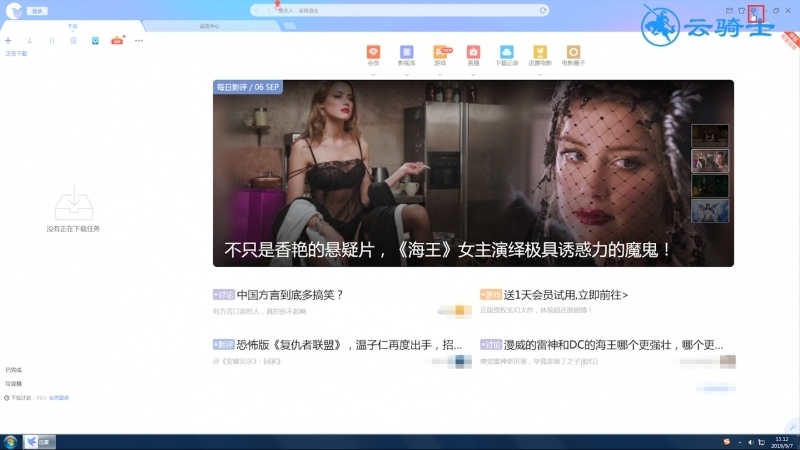Click the delete task icon in the toolbar

(x=73, y=40)
